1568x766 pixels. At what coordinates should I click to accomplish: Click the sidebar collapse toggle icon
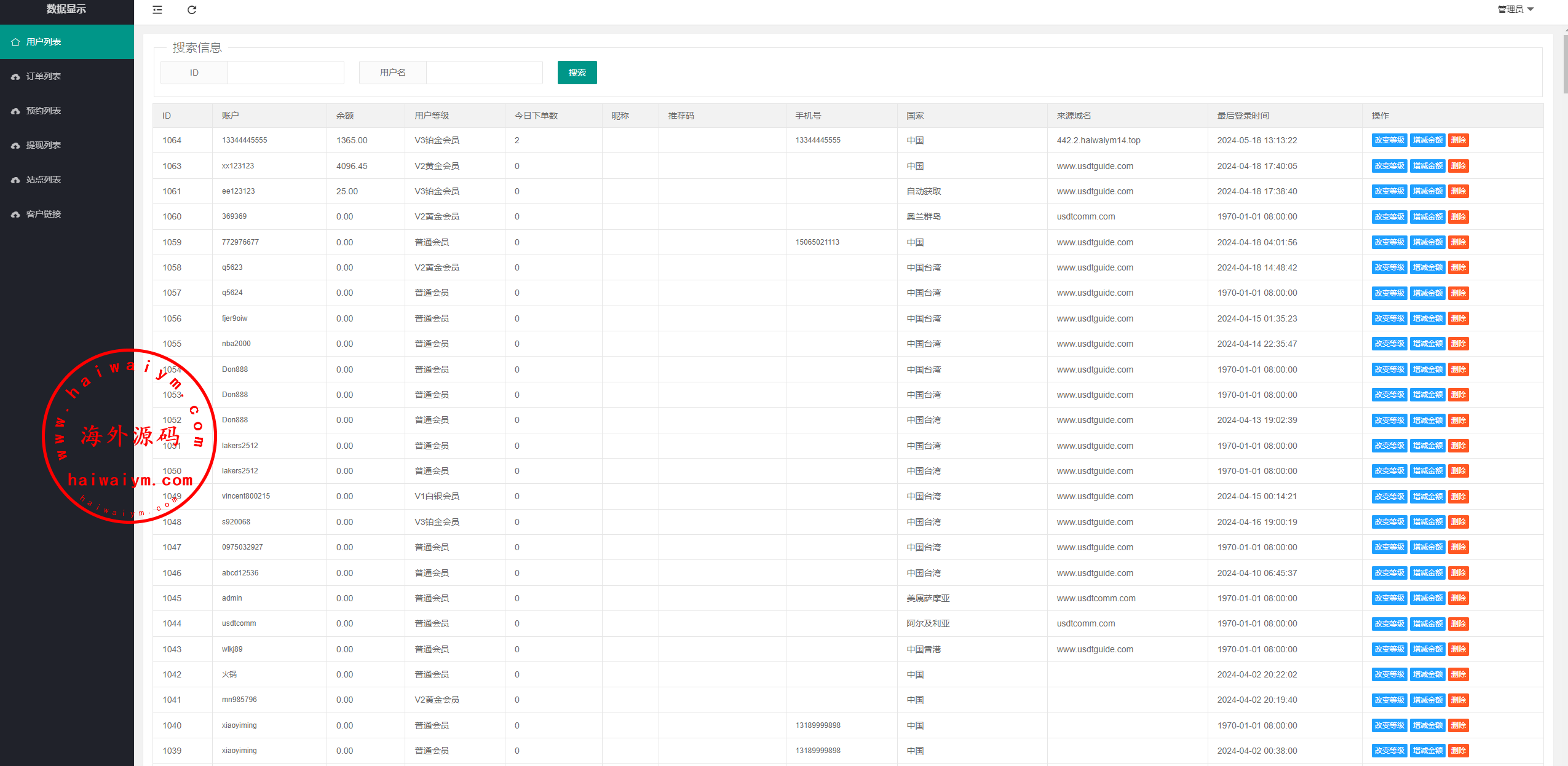coord(157,10)
